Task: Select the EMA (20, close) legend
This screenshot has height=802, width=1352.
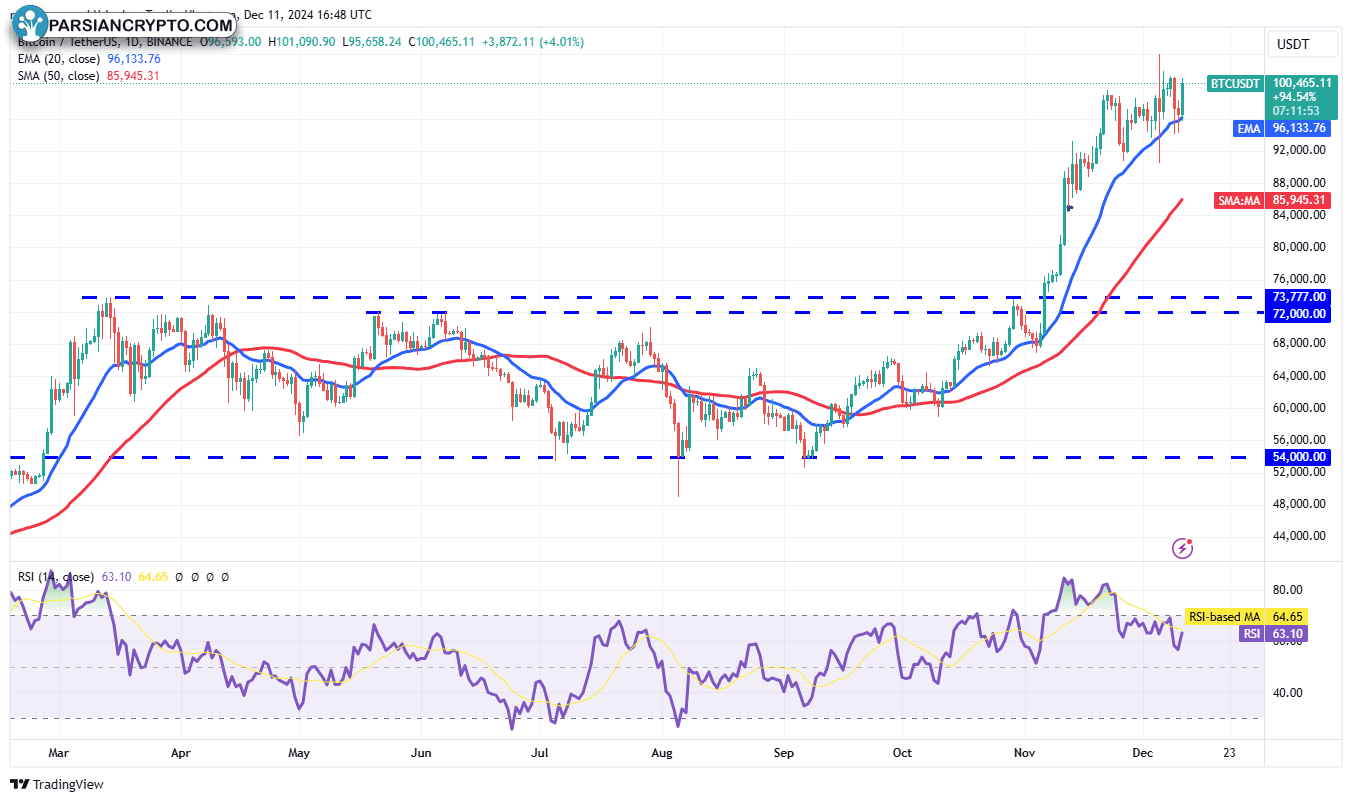Action: coord(57,59)
